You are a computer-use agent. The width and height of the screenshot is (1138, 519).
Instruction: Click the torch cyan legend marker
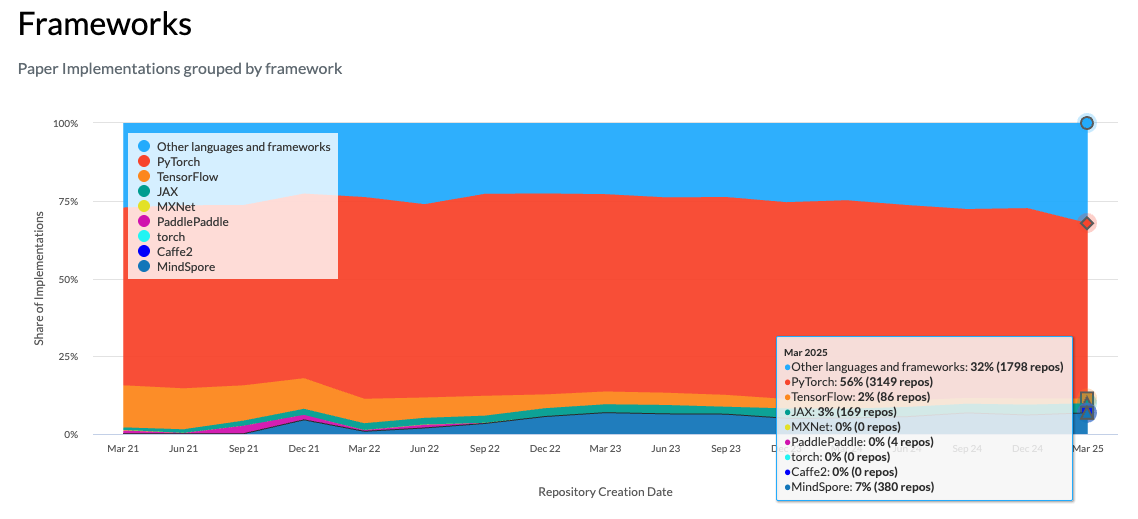pos(144,237)
